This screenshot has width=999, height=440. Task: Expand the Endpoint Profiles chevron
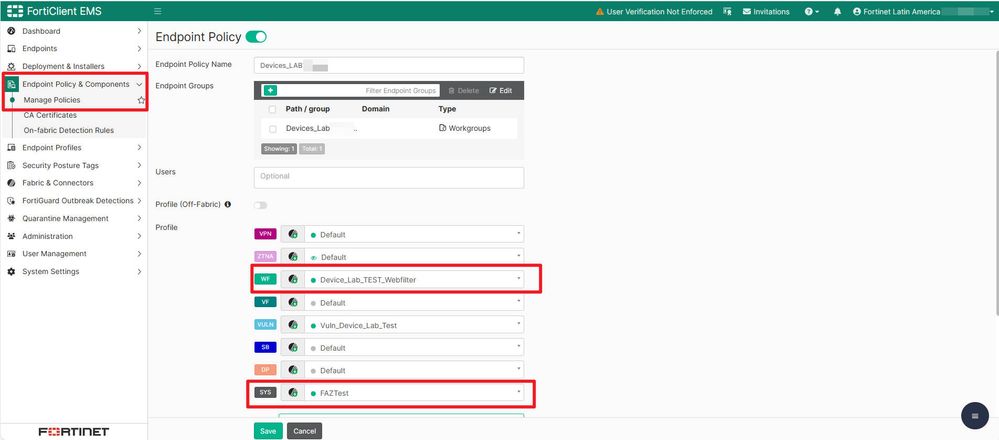(x=139, y=148)
